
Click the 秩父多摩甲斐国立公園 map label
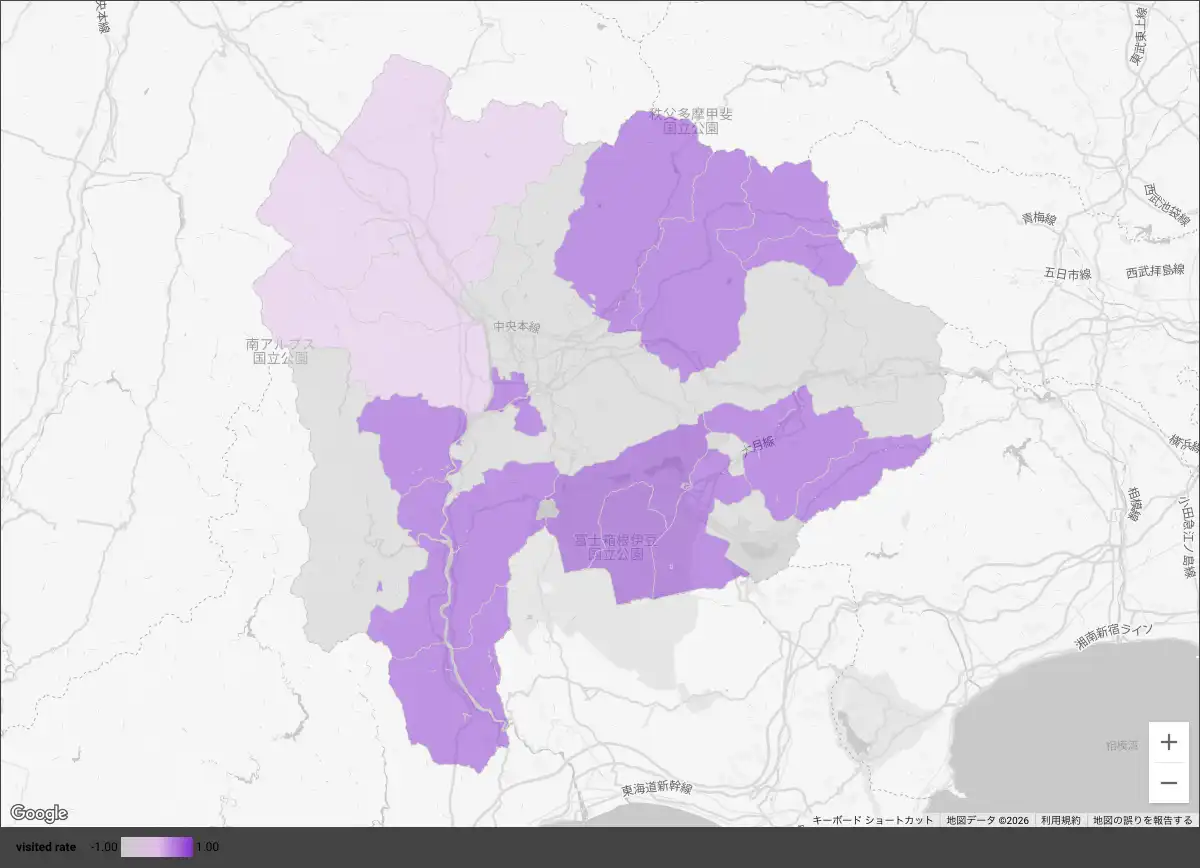coord(690,122)
